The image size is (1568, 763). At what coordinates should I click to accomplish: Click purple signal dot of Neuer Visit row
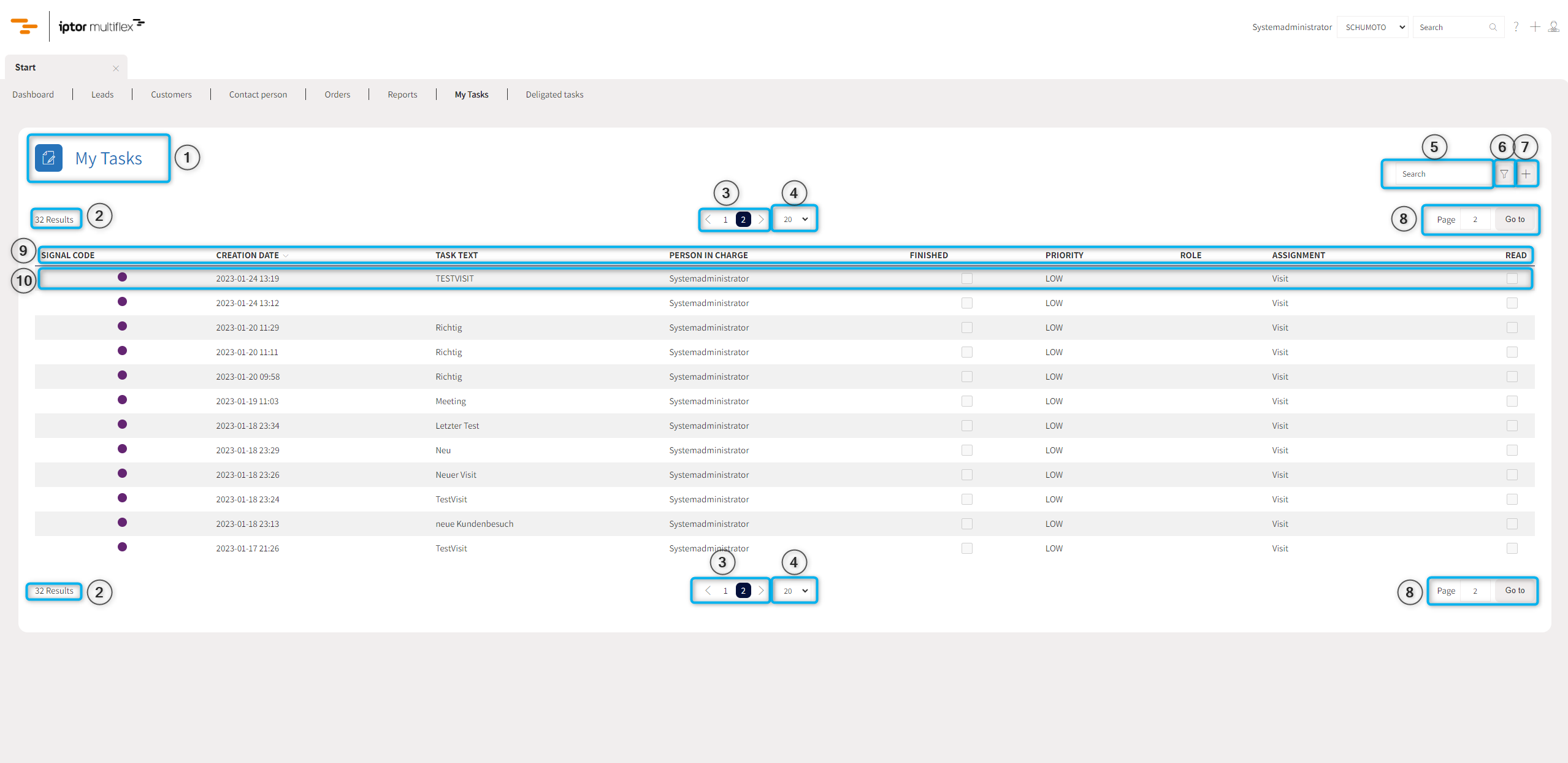(122, 474)
